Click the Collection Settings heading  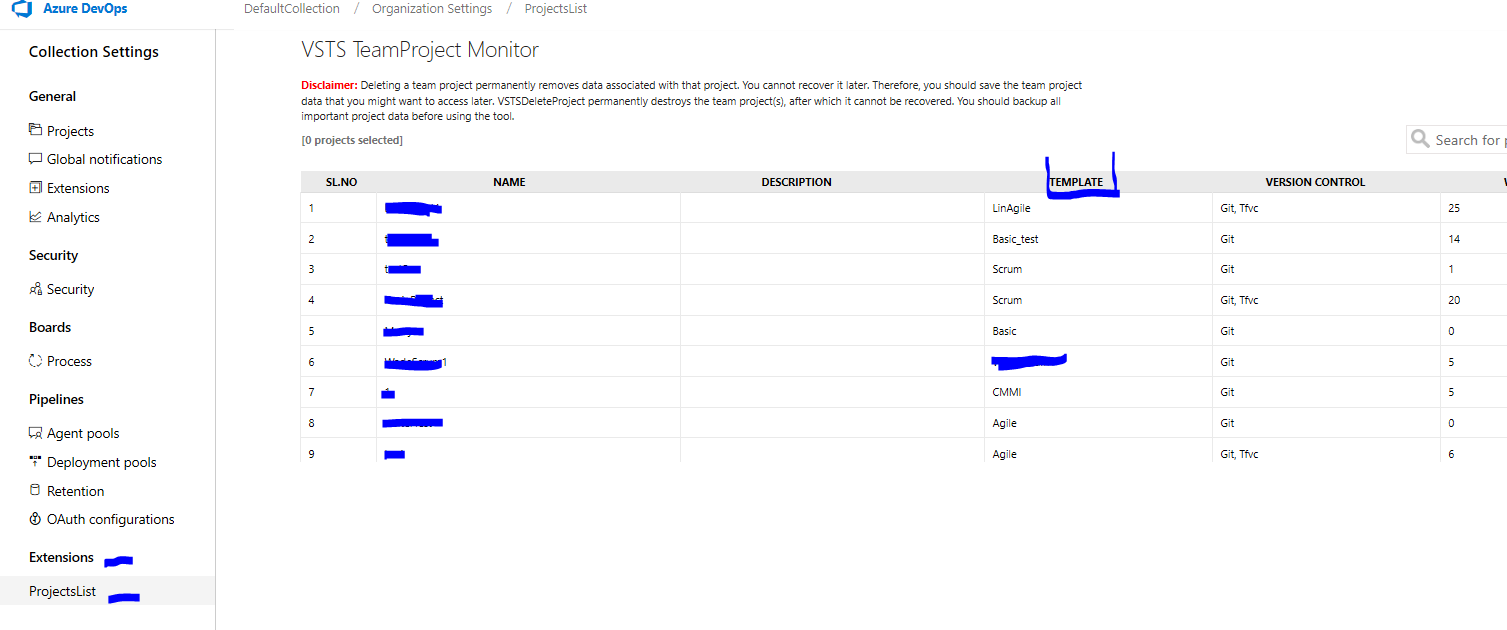tap(94, 52)
